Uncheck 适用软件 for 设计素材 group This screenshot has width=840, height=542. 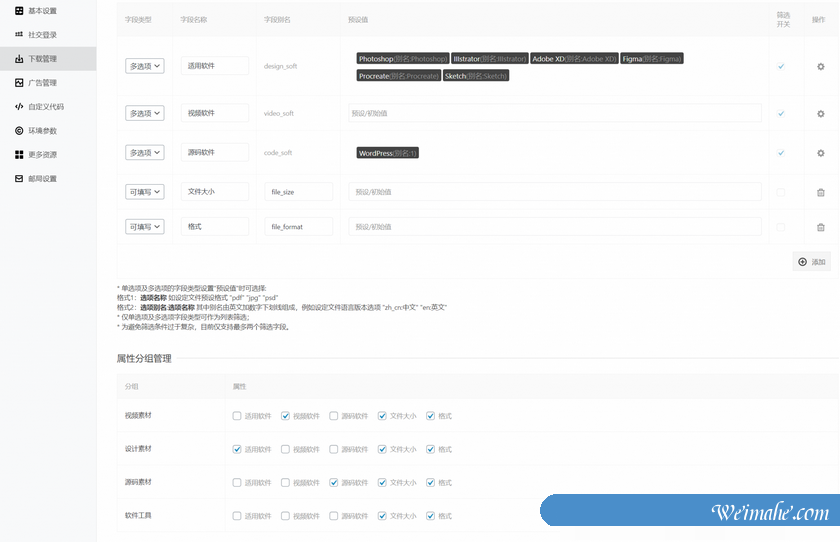[237, 449]
